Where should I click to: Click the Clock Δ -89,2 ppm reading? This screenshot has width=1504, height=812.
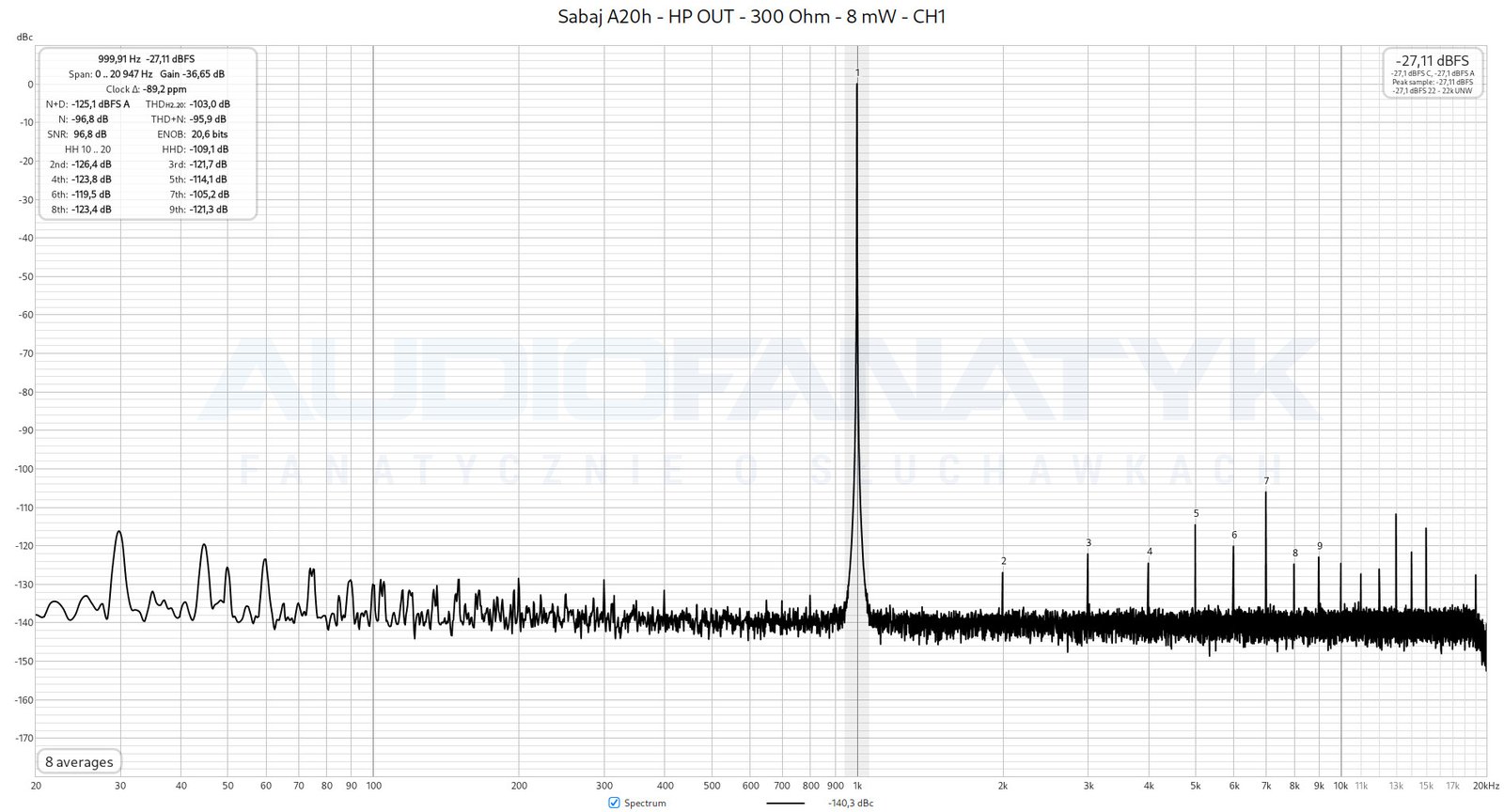(x=146, y=89)
